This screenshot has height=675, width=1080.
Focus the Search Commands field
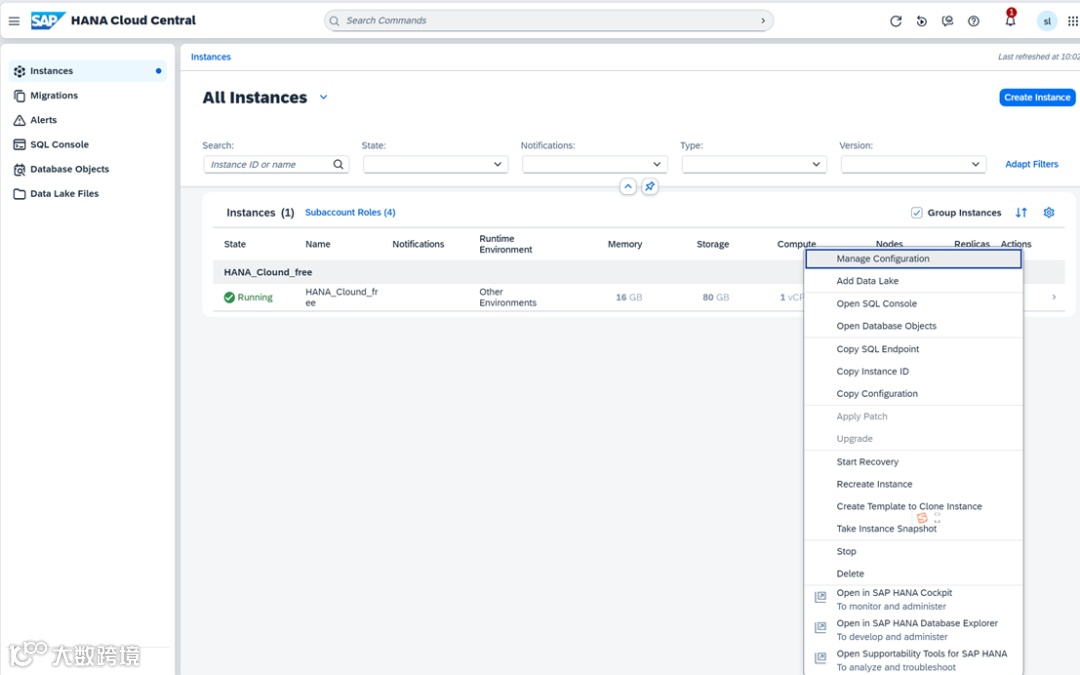point(548,21)
